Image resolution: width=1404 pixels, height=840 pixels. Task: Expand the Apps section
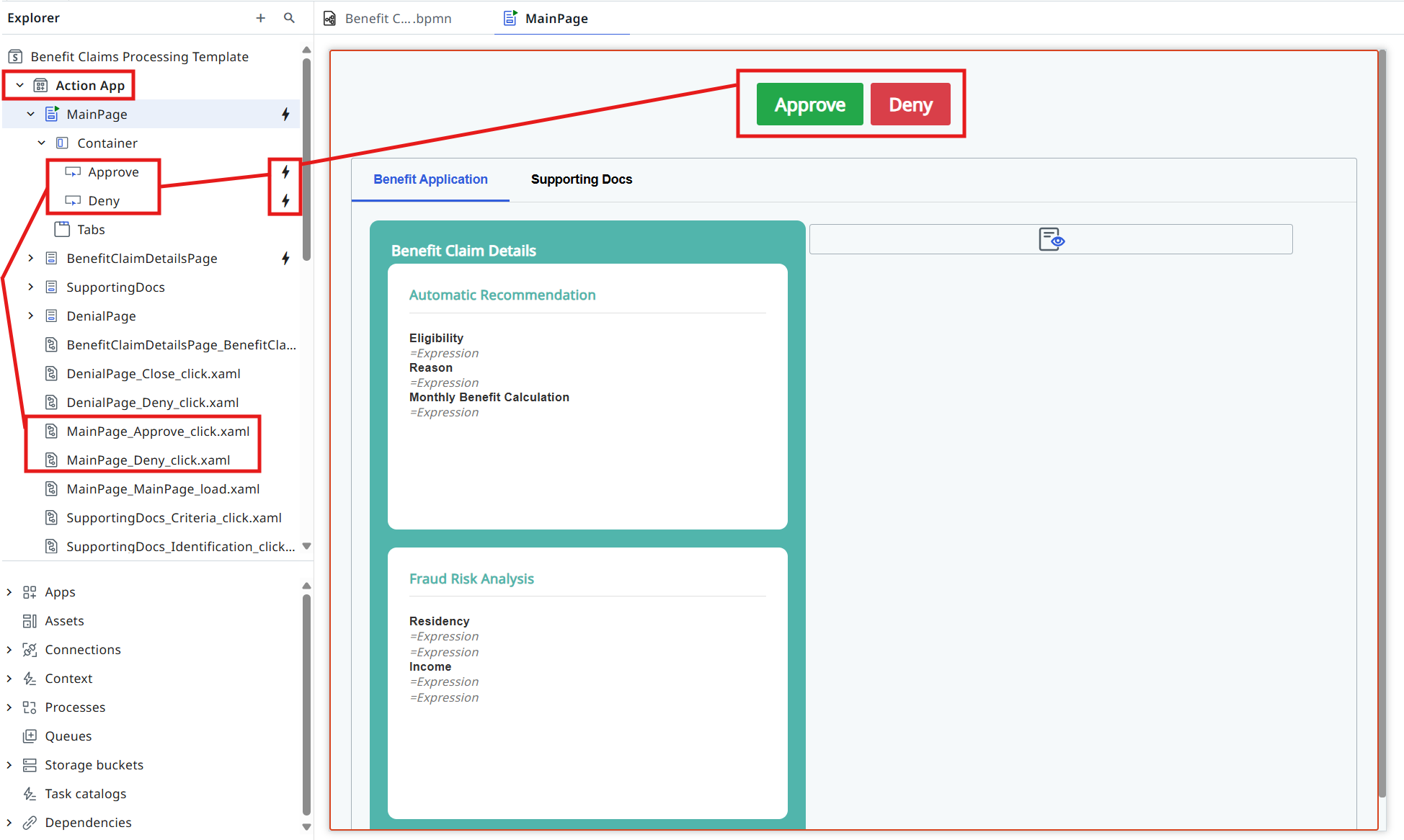tap(9, 592)
